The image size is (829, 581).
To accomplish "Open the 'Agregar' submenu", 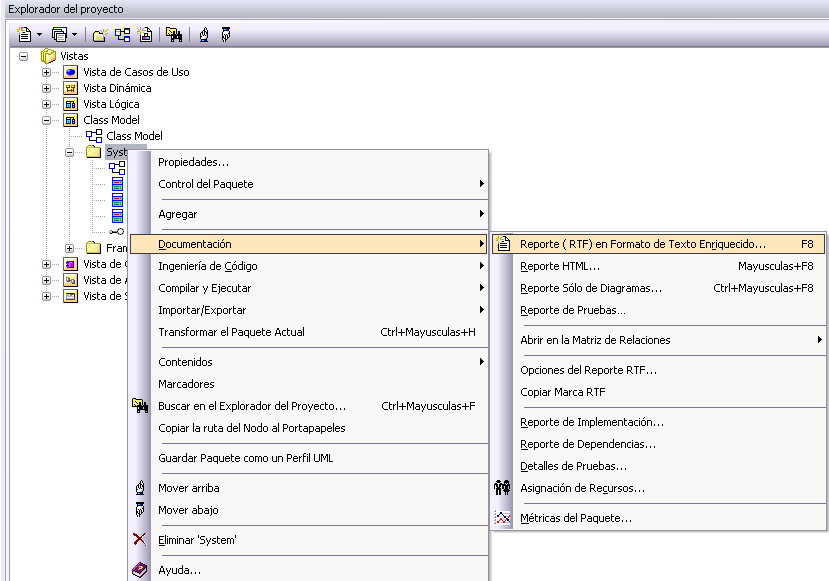I will (309, 214).
